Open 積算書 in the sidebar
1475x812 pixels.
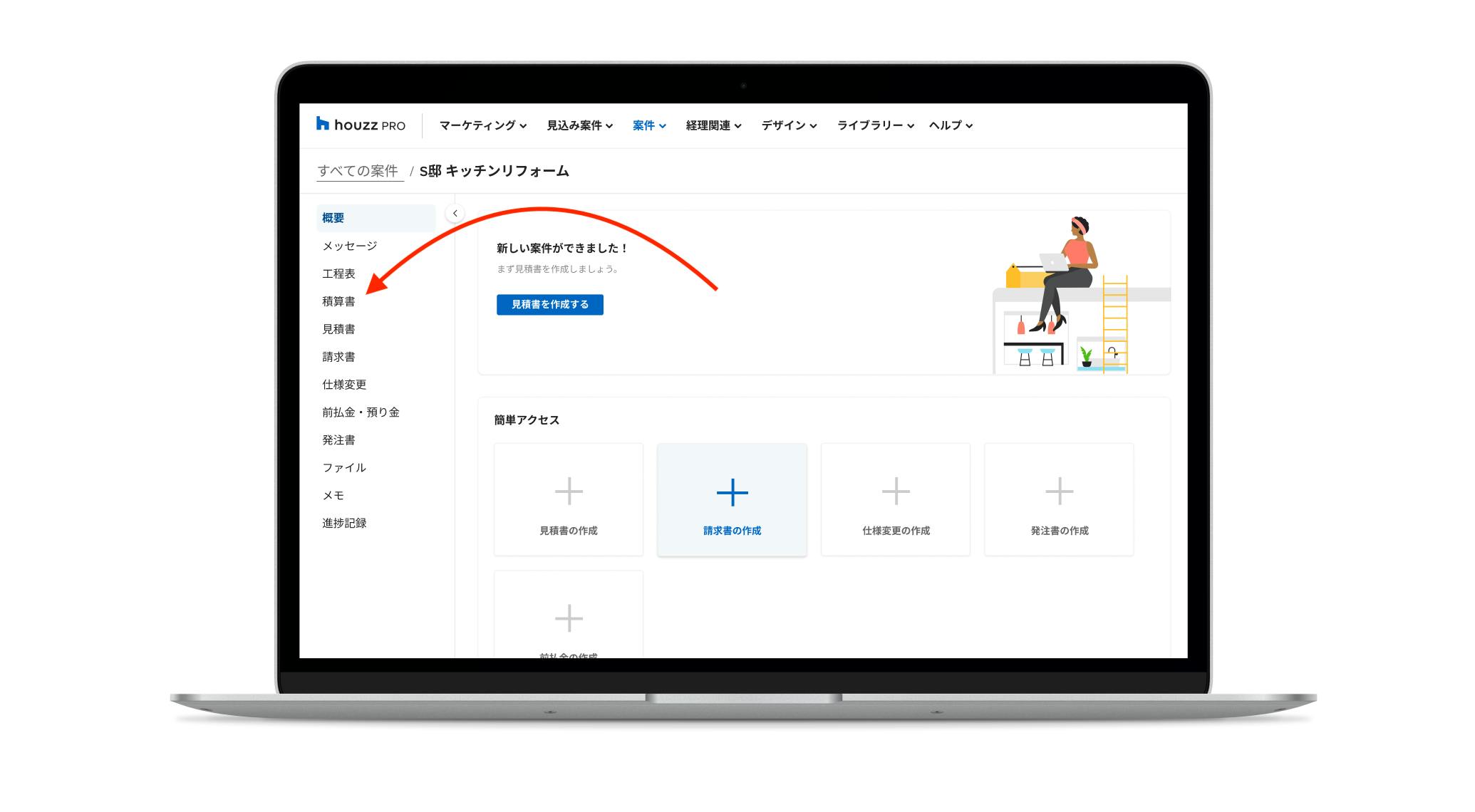click(x=338, y=301)
